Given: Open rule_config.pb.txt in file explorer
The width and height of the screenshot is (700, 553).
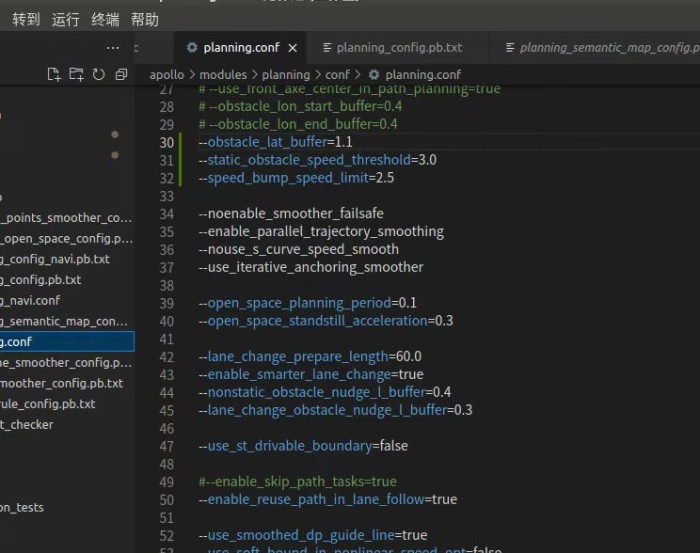Looking at the screenshot, I should pyautogui.click(x=48, y=404).
